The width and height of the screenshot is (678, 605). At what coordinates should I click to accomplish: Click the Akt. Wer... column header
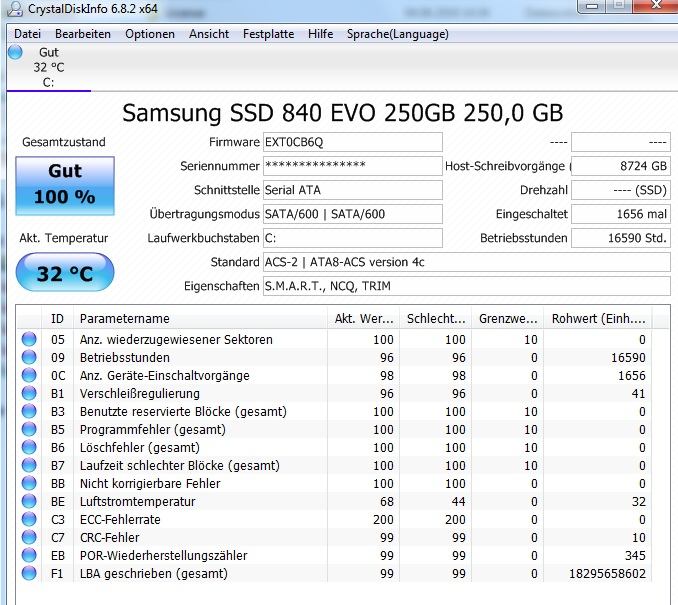tap(363, 319)
